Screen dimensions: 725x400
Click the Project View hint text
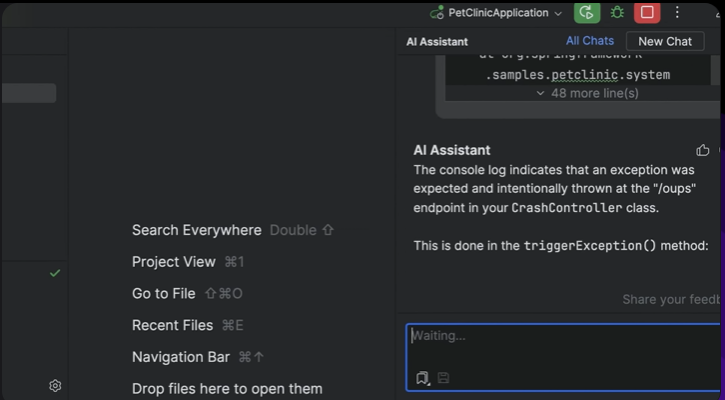coord(173,262)
